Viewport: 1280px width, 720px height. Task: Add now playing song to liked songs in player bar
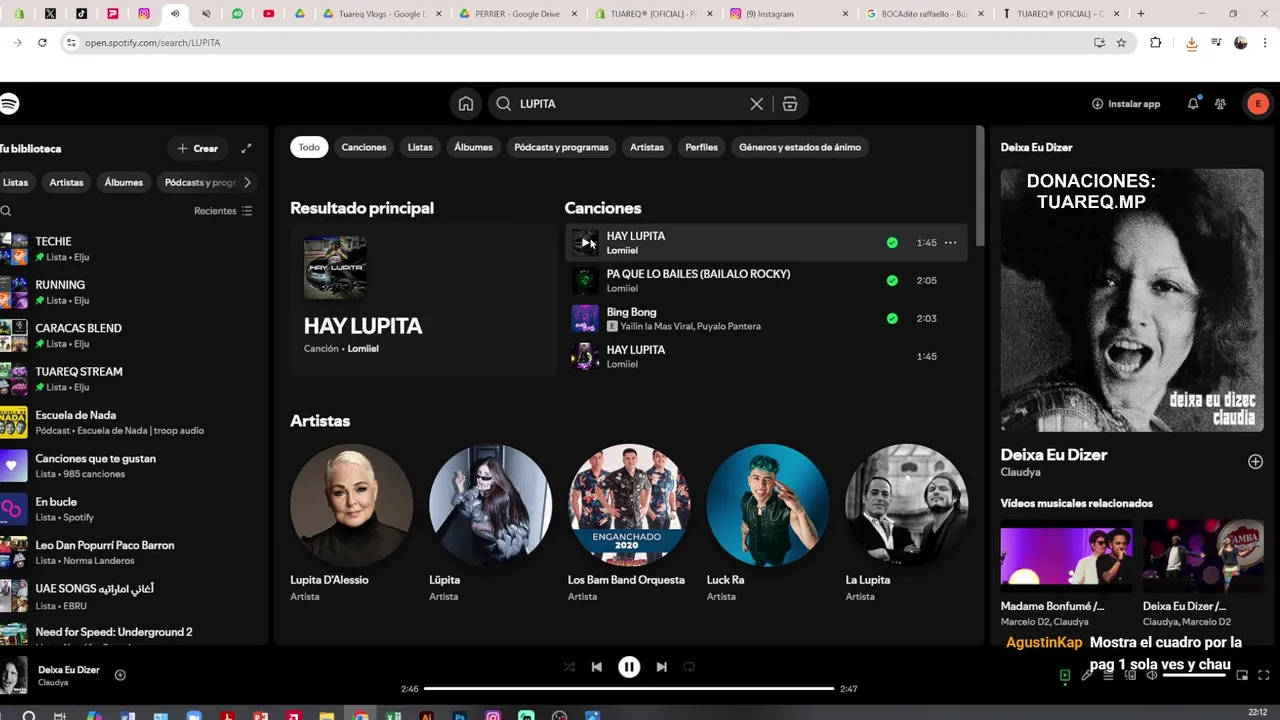(120, 675)
